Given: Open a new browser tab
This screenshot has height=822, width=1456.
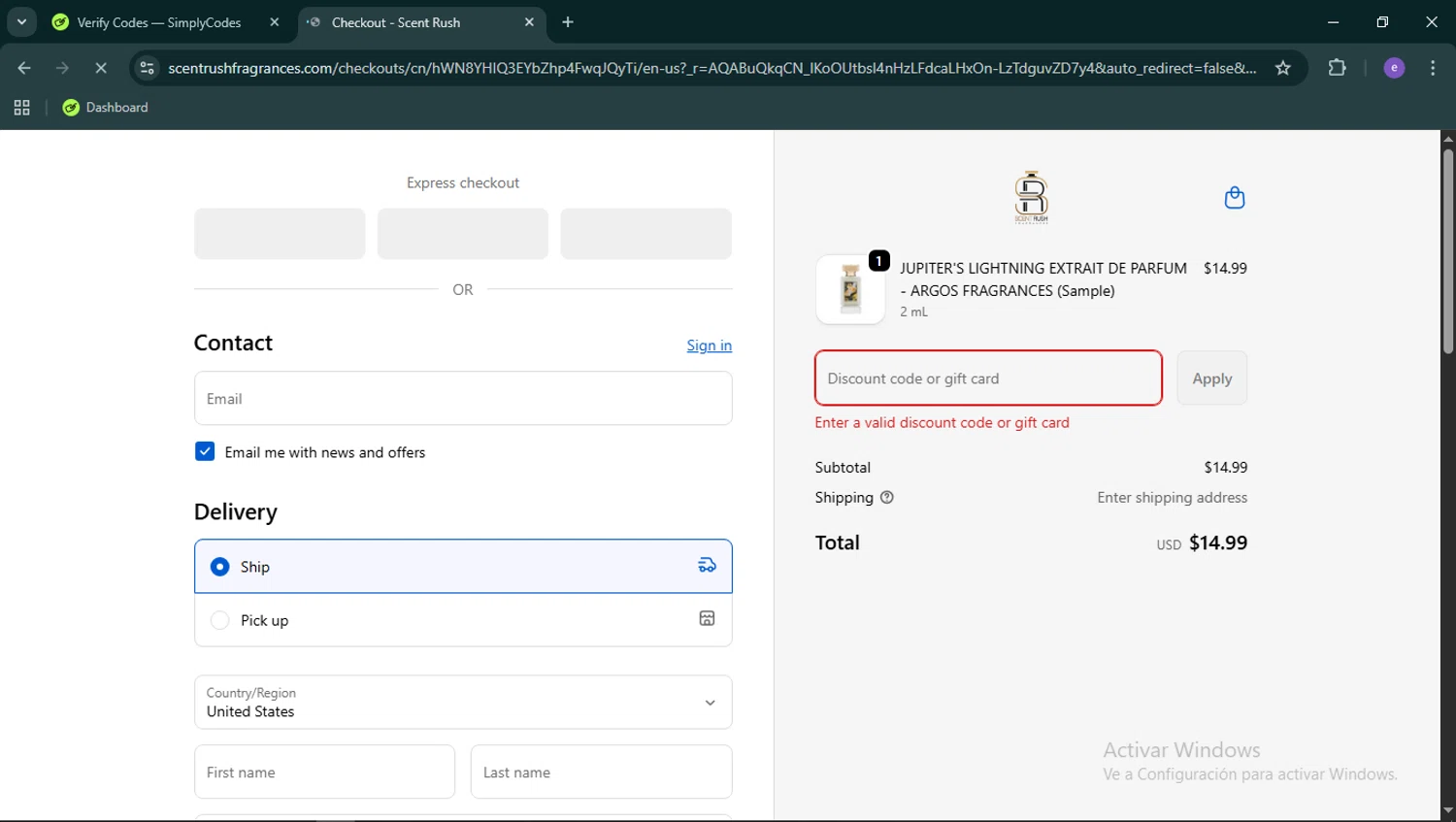Looking at the screenshot, I should (568, 22).
